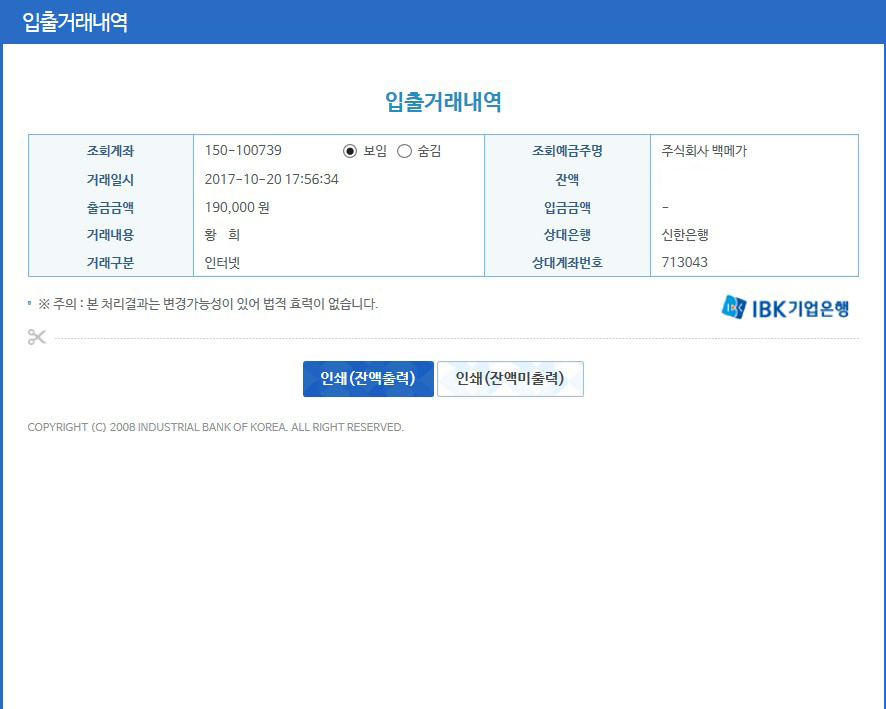The height and width of the screenshot is (709, 886).
Task: Click the 잔액 field label
Action: coord(567,180)
